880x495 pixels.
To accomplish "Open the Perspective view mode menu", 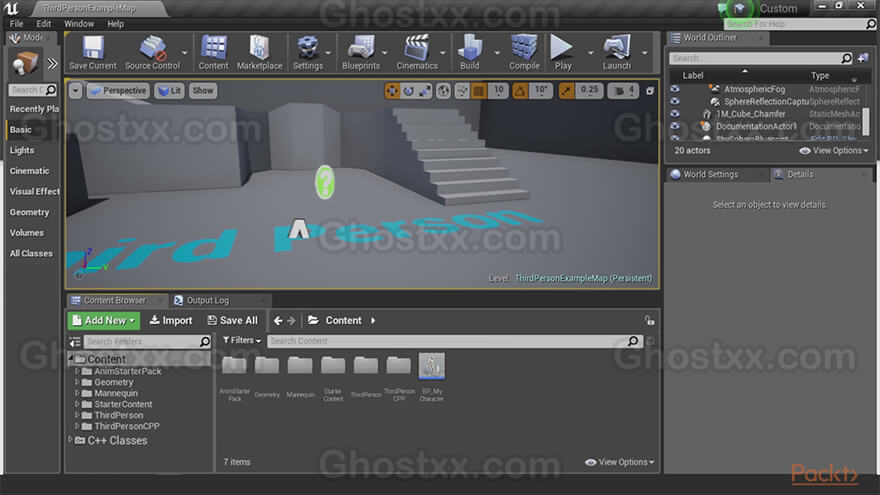I will 118,91.
